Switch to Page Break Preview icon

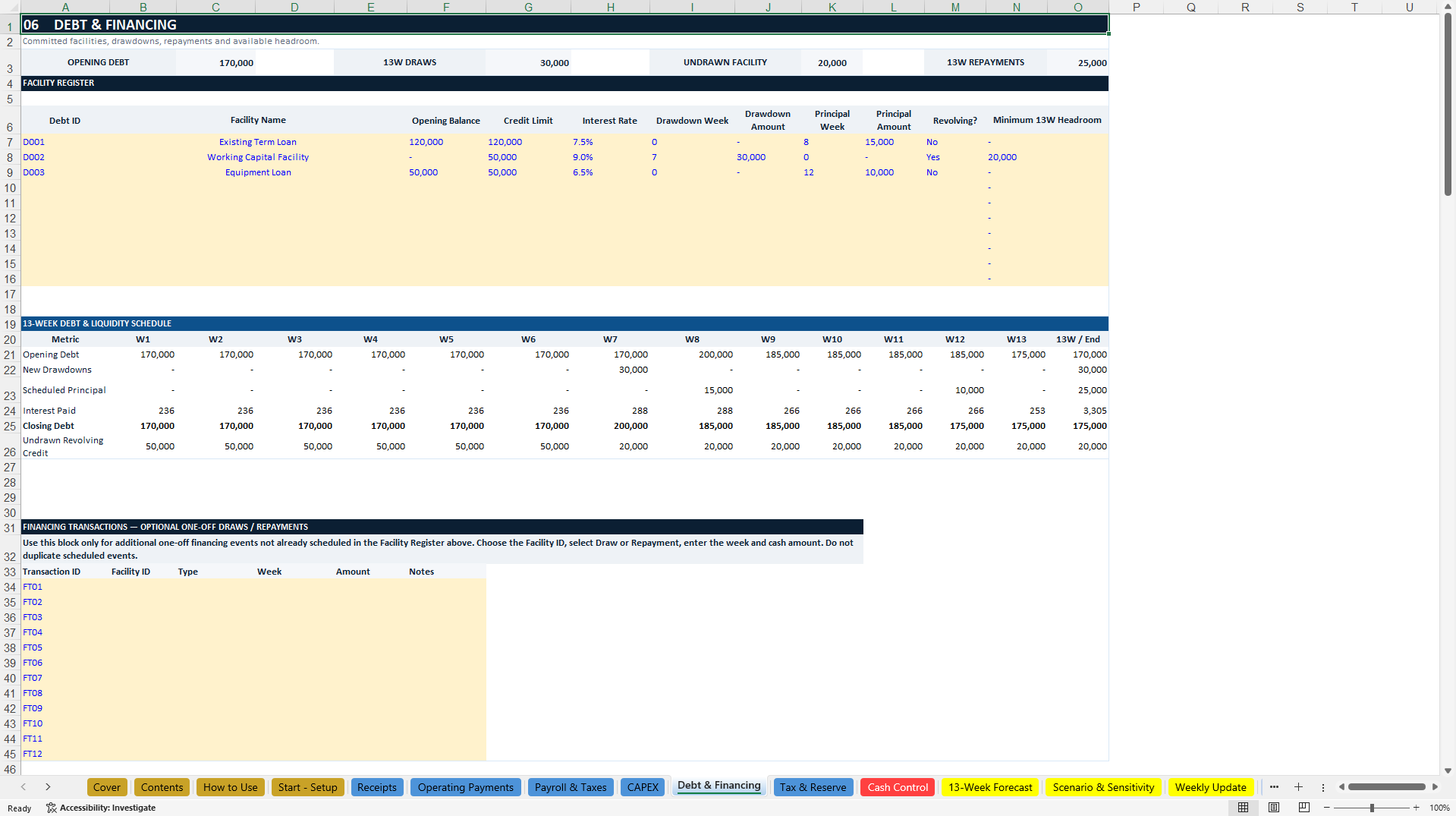(x=1304, y=808)
